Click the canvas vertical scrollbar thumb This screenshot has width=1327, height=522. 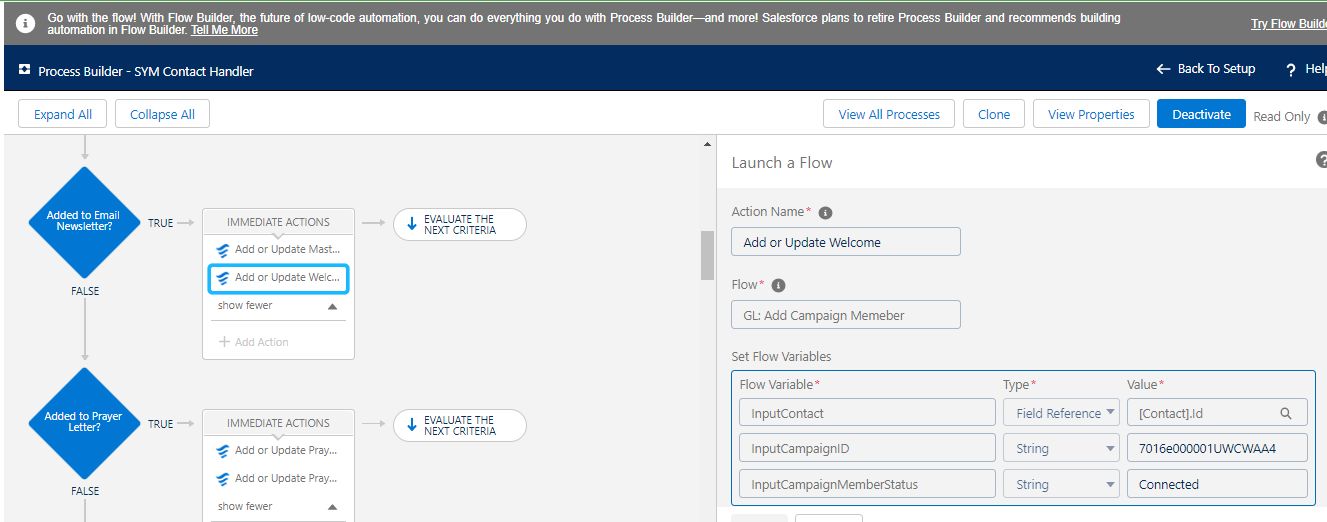point(708,255)
